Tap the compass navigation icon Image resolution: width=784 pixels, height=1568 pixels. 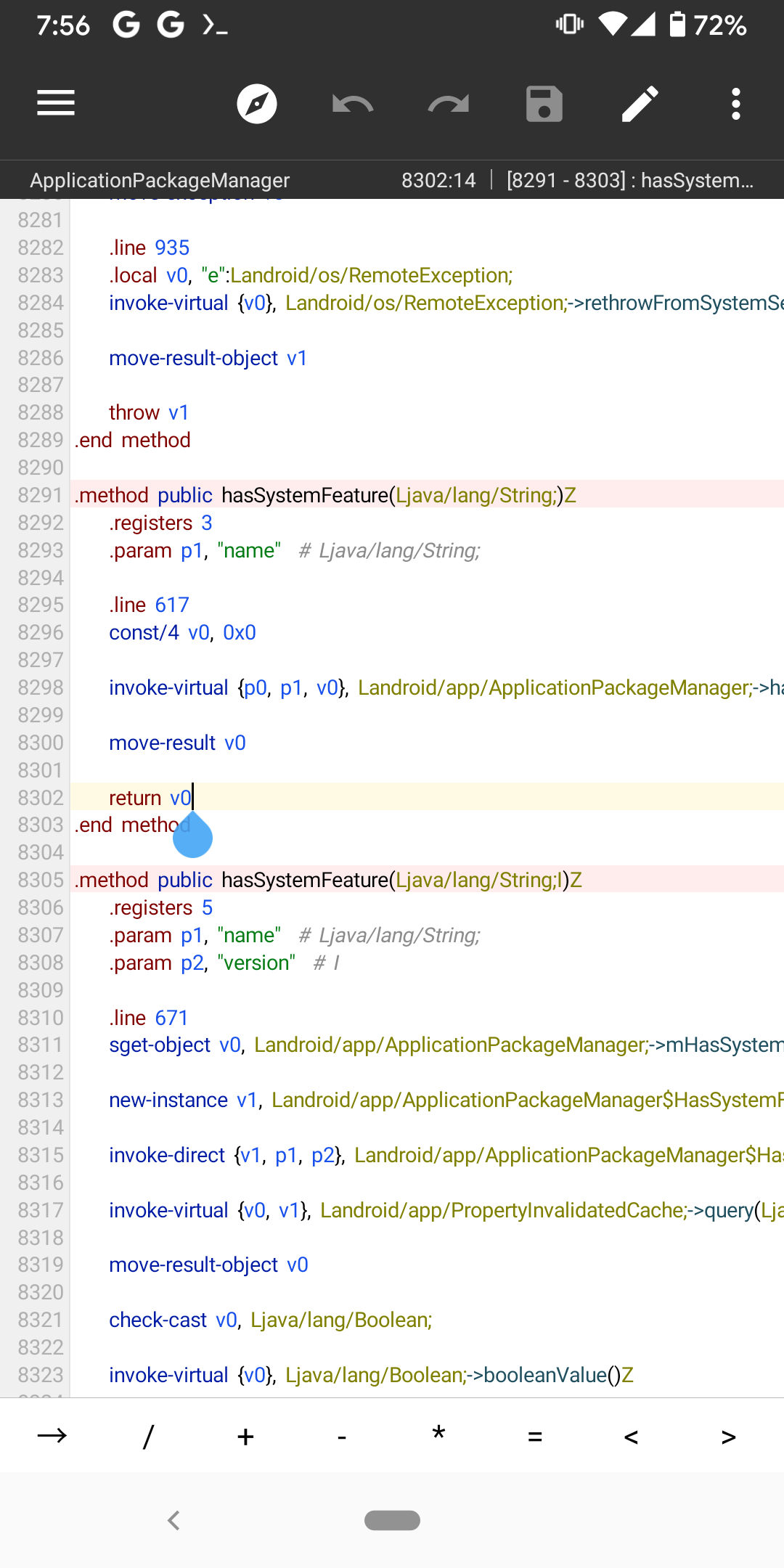[x=257, y=104]
